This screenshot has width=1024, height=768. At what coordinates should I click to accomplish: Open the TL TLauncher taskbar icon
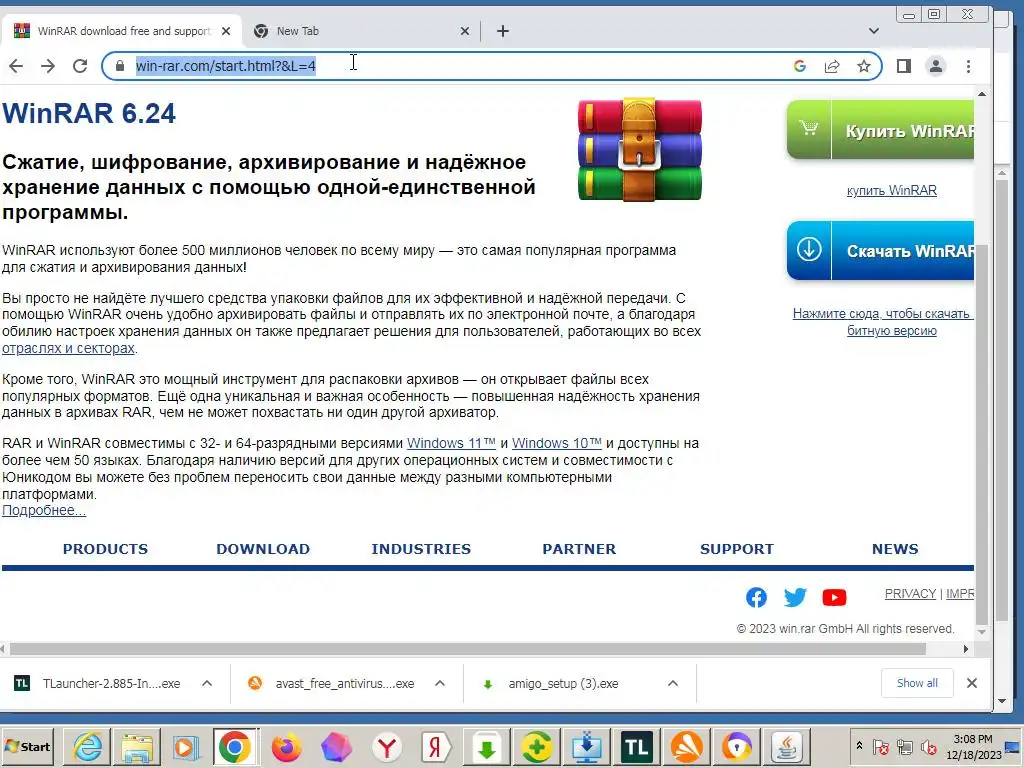pos(637,746)
